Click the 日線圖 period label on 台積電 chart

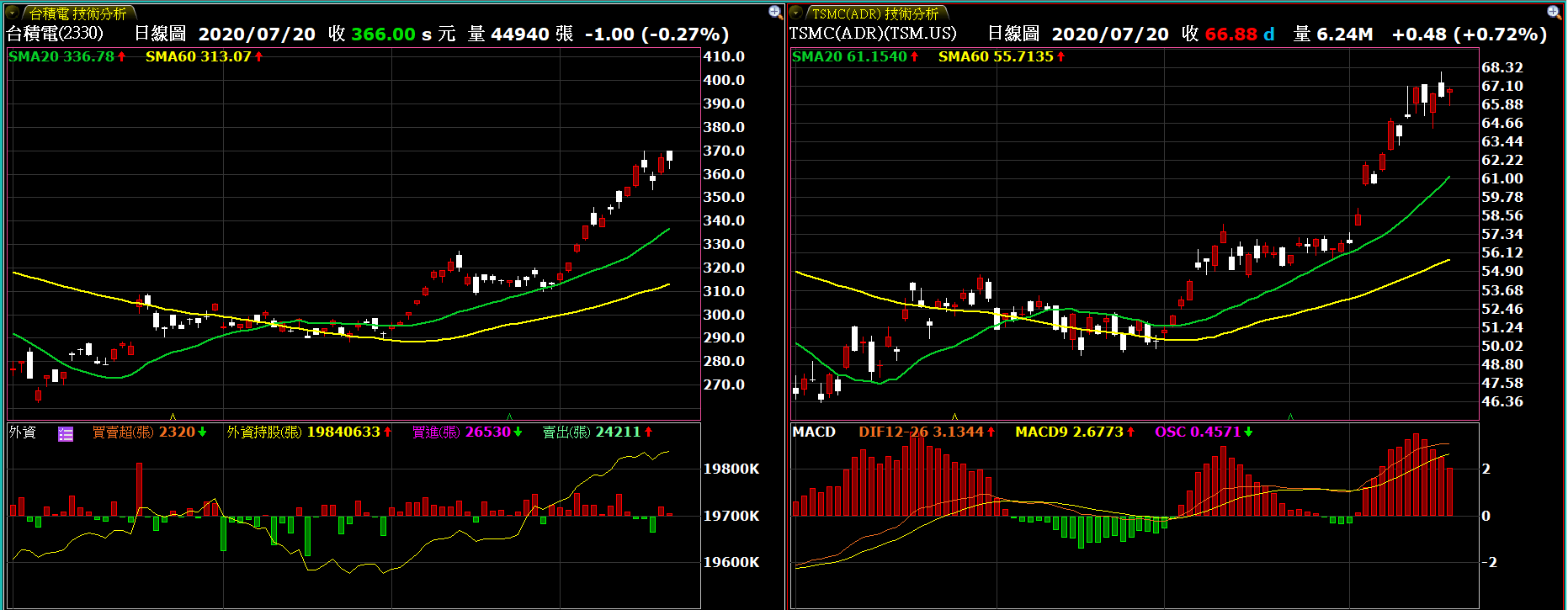point(160,34)
